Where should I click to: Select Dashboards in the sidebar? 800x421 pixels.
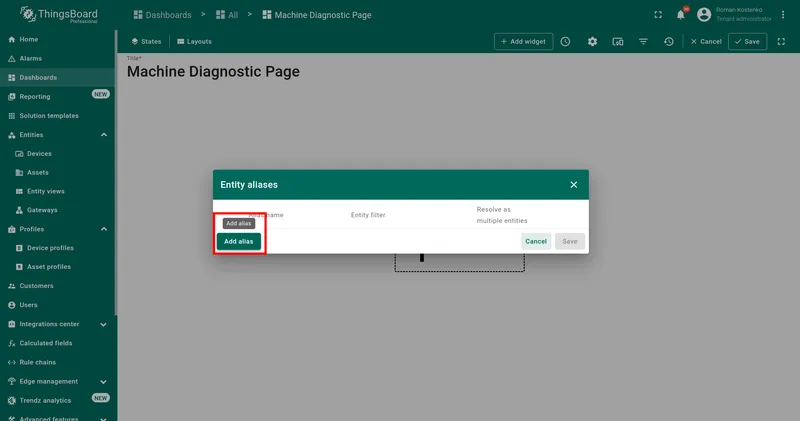pyautogui.click(x=57, y=78)
